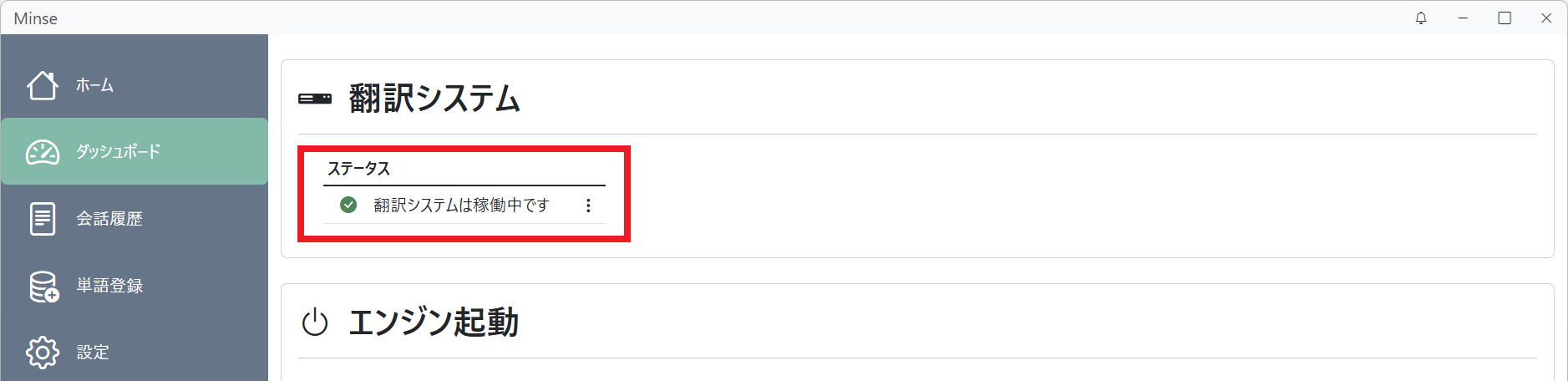Open 単語登録 page
Viewport: 1568px width, 381px height.
click(109, 286)
